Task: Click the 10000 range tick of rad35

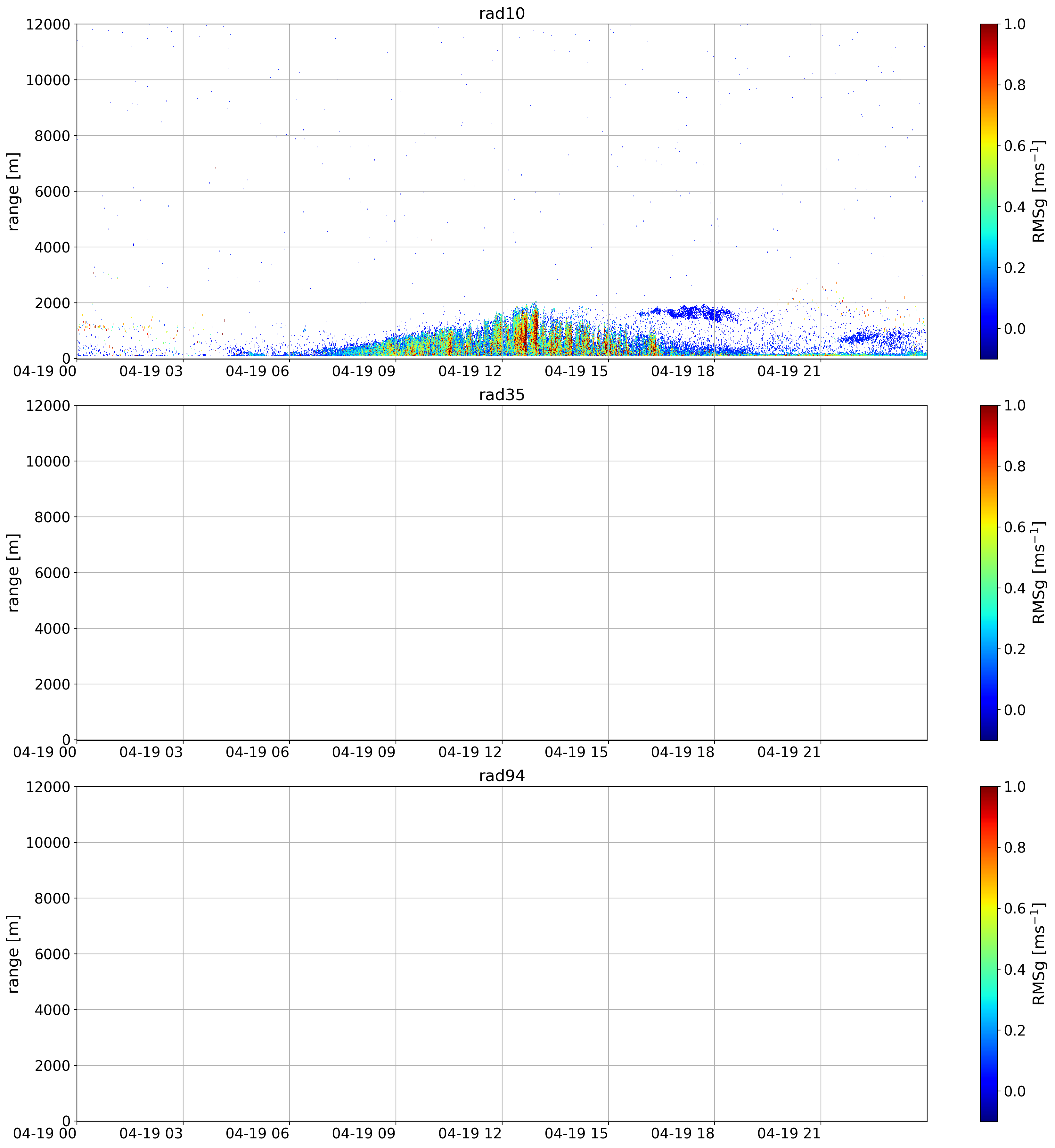Action: pos(48,461)
